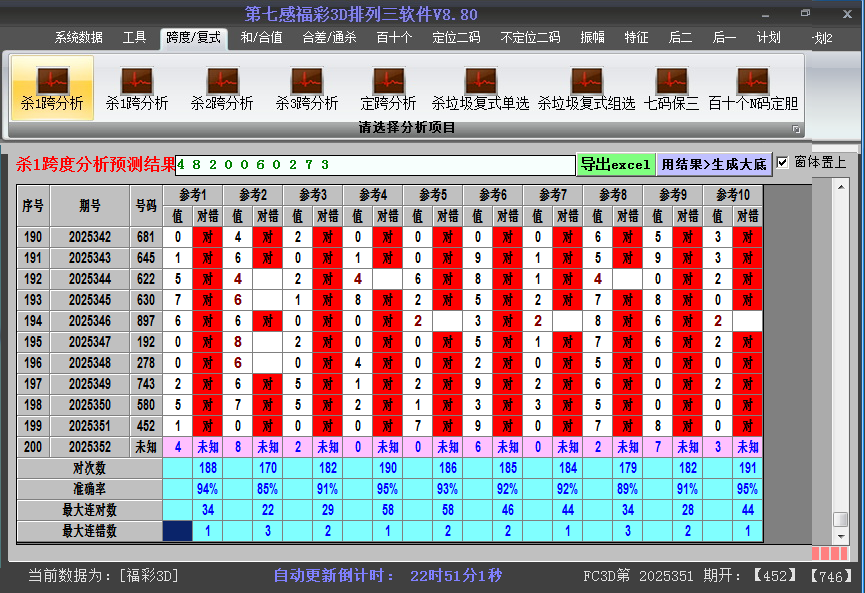Open the 计划 tab
865x593 pixels.
click(769, 37)
